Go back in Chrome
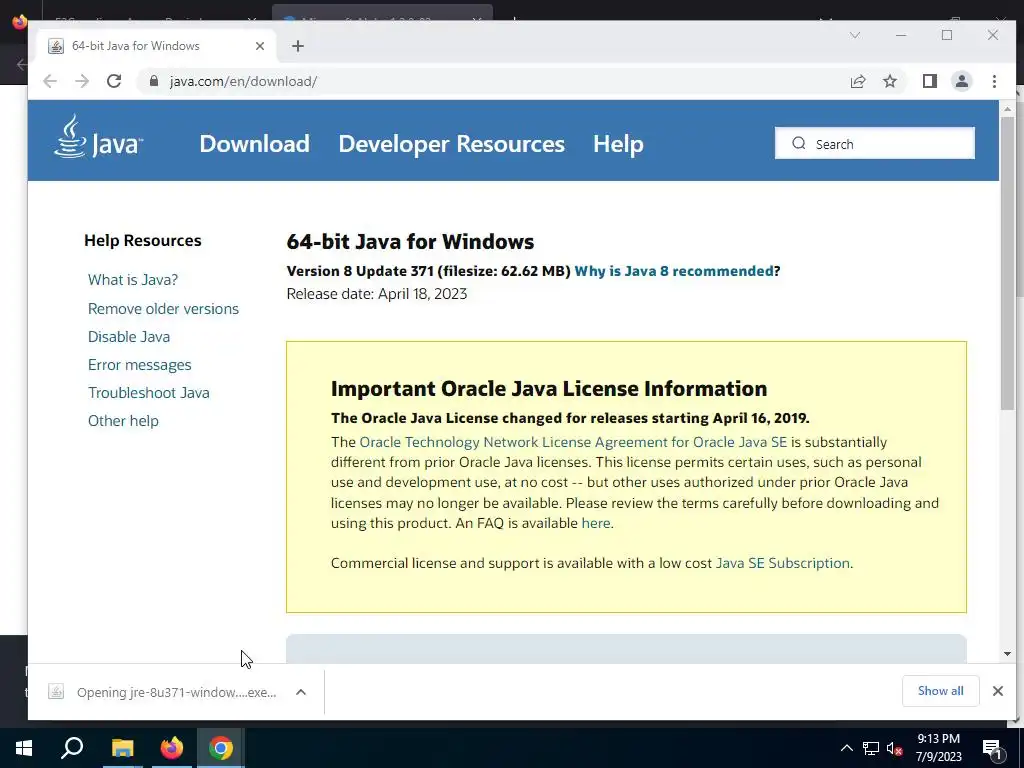The width and height of the screenshot is (1024, 768). (50, 81)
